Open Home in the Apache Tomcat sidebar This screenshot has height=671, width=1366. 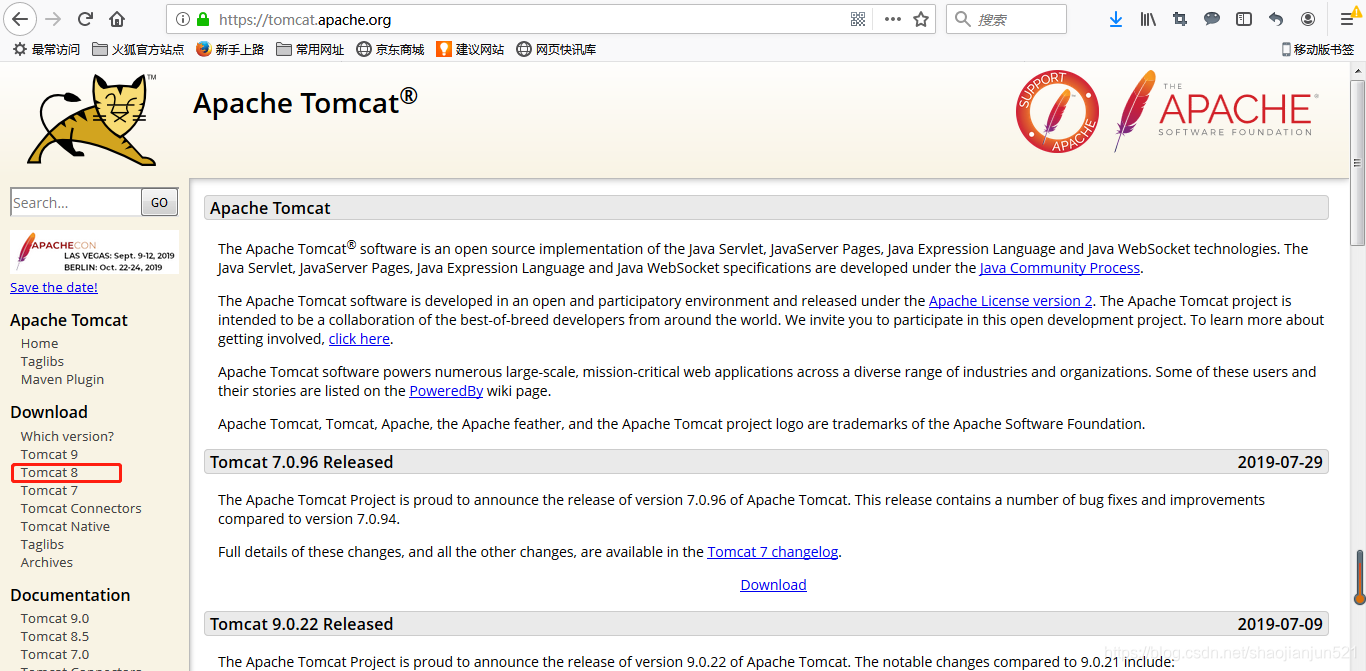pyautogui.click(x=40, y=343)
